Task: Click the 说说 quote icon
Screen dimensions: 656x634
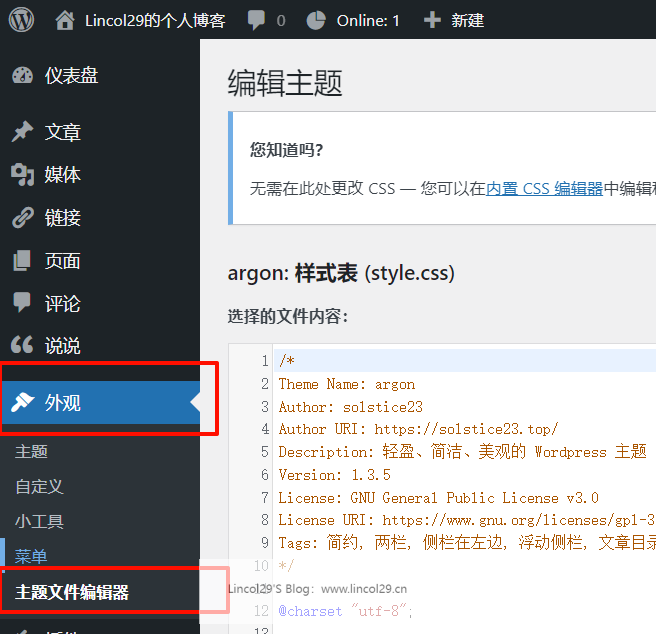Action: (x=22, y=346)
